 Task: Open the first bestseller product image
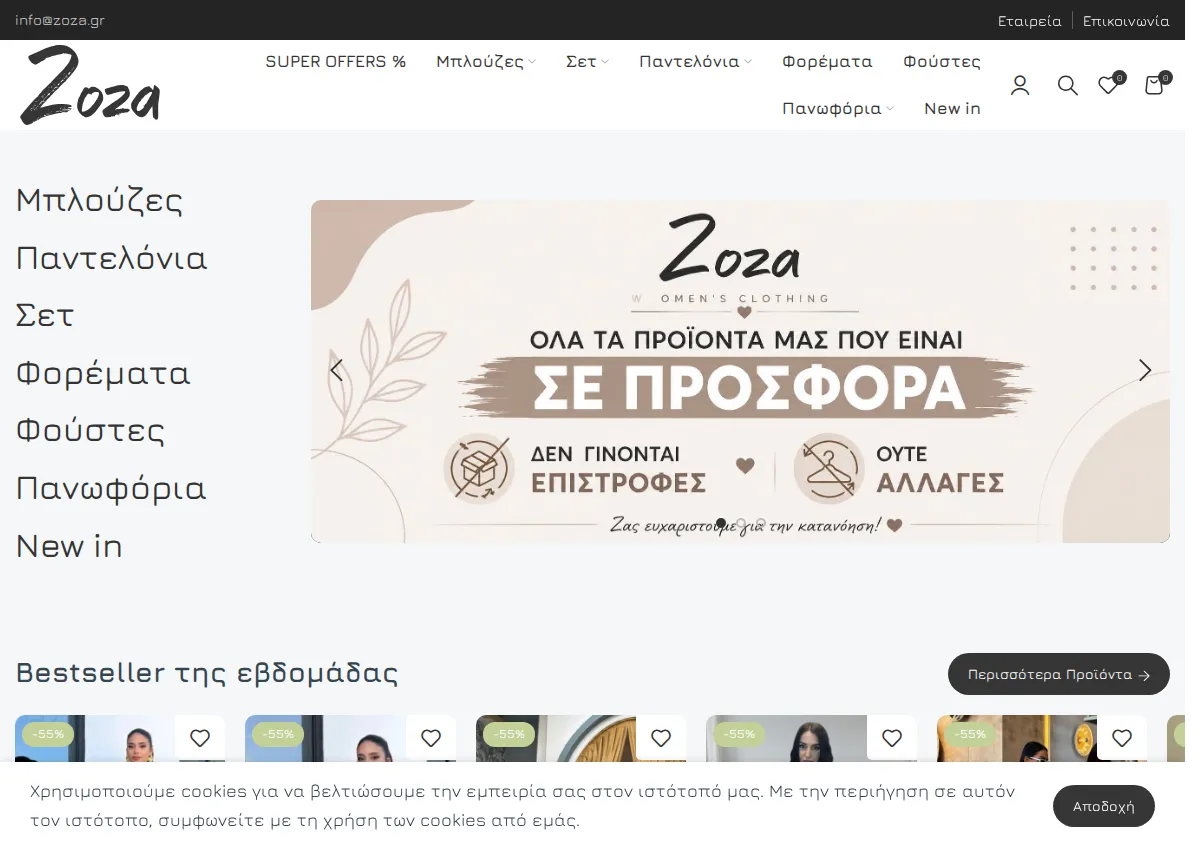tap(120, 740)
